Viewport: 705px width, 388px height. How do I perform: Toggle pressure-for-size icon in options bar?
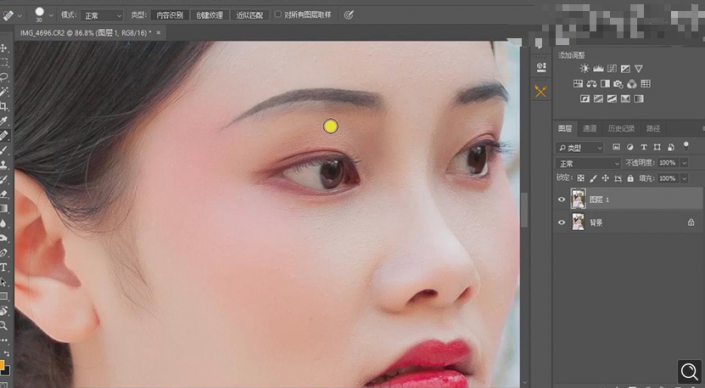point(348,15)
